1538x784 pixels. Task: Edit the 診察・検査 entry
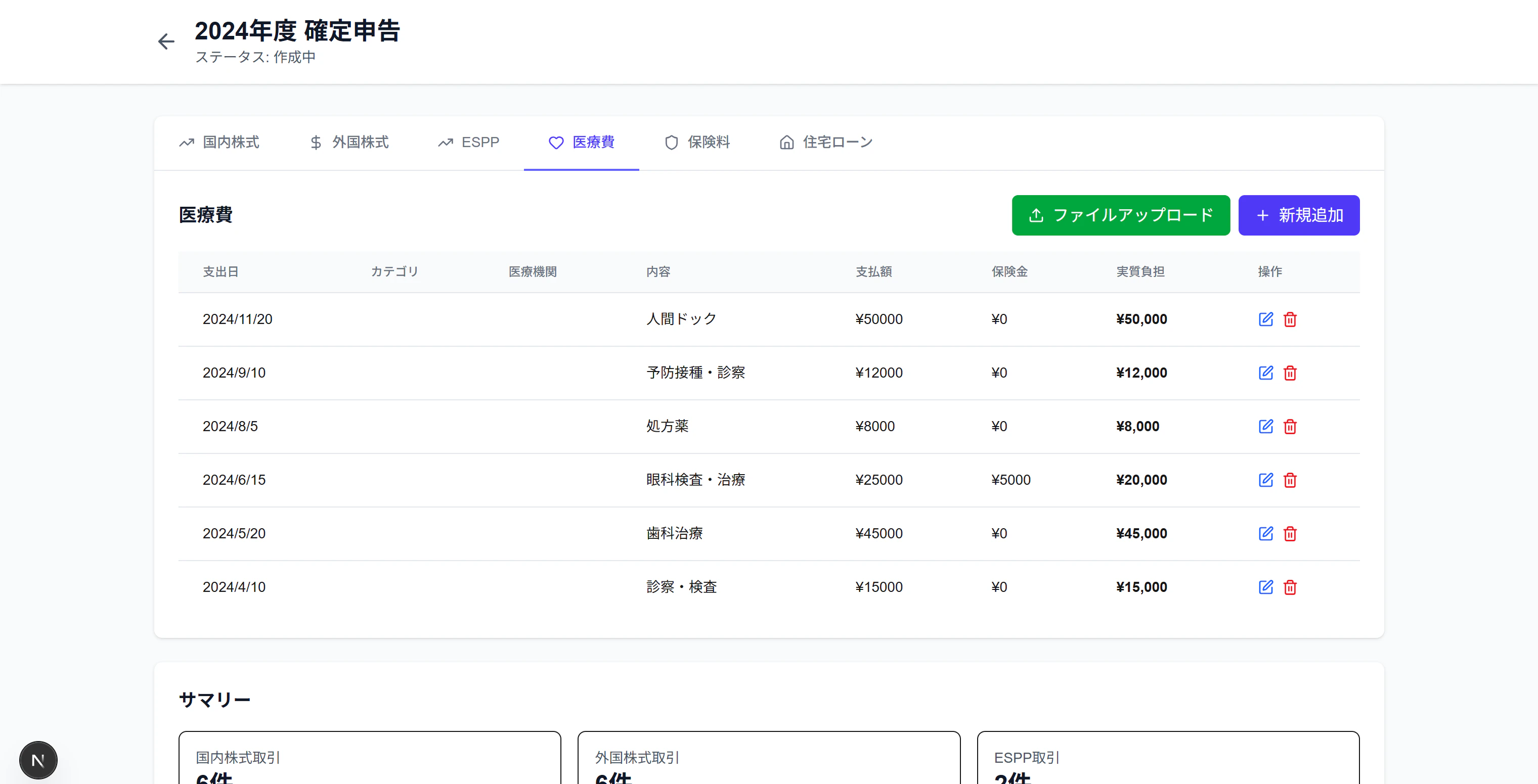(x=1266, y=587)
